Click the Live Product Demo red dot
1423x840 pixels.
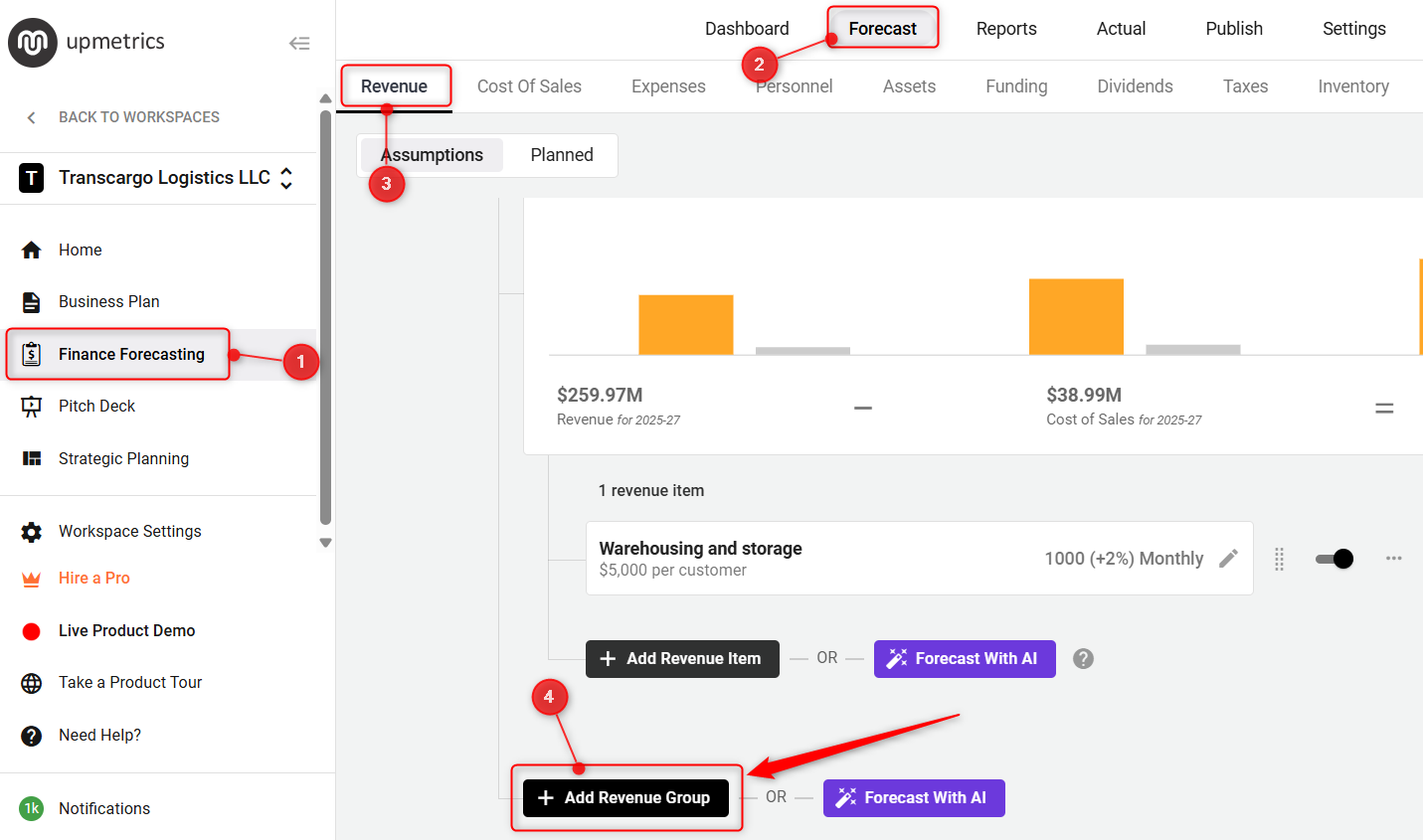32,630
